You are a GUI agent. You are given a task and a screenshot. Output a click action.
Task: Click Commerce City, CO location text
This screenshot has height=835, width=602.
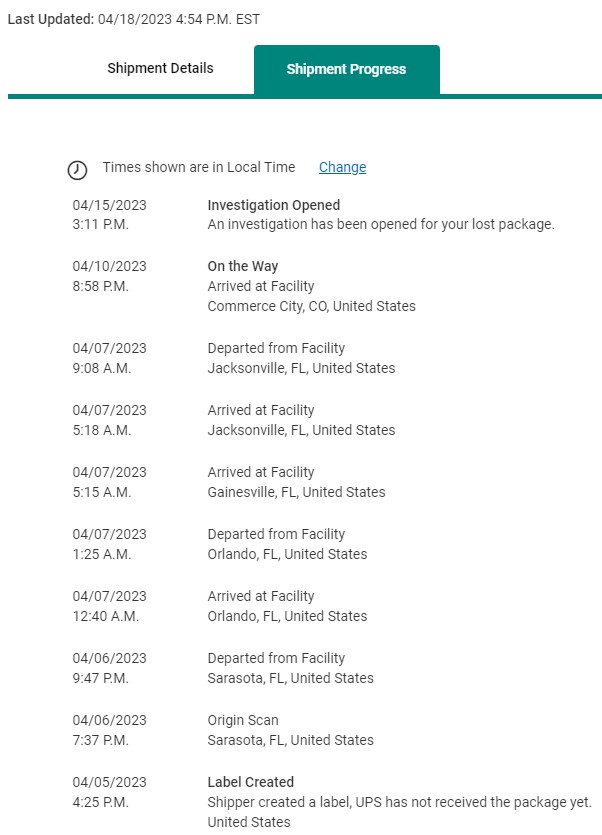pyautogui.click(x=311, y=306)
